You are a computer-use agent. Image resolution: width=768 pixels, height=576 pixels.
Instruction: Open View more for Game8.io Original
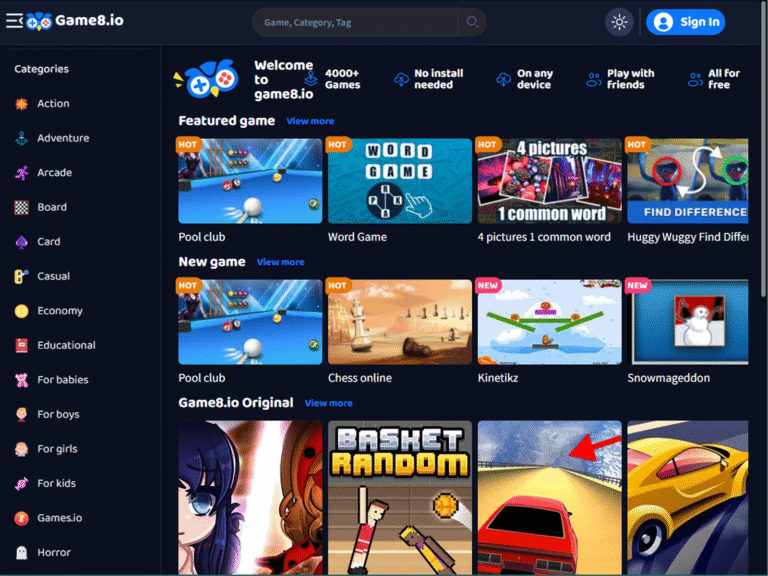tap(329, 403)
